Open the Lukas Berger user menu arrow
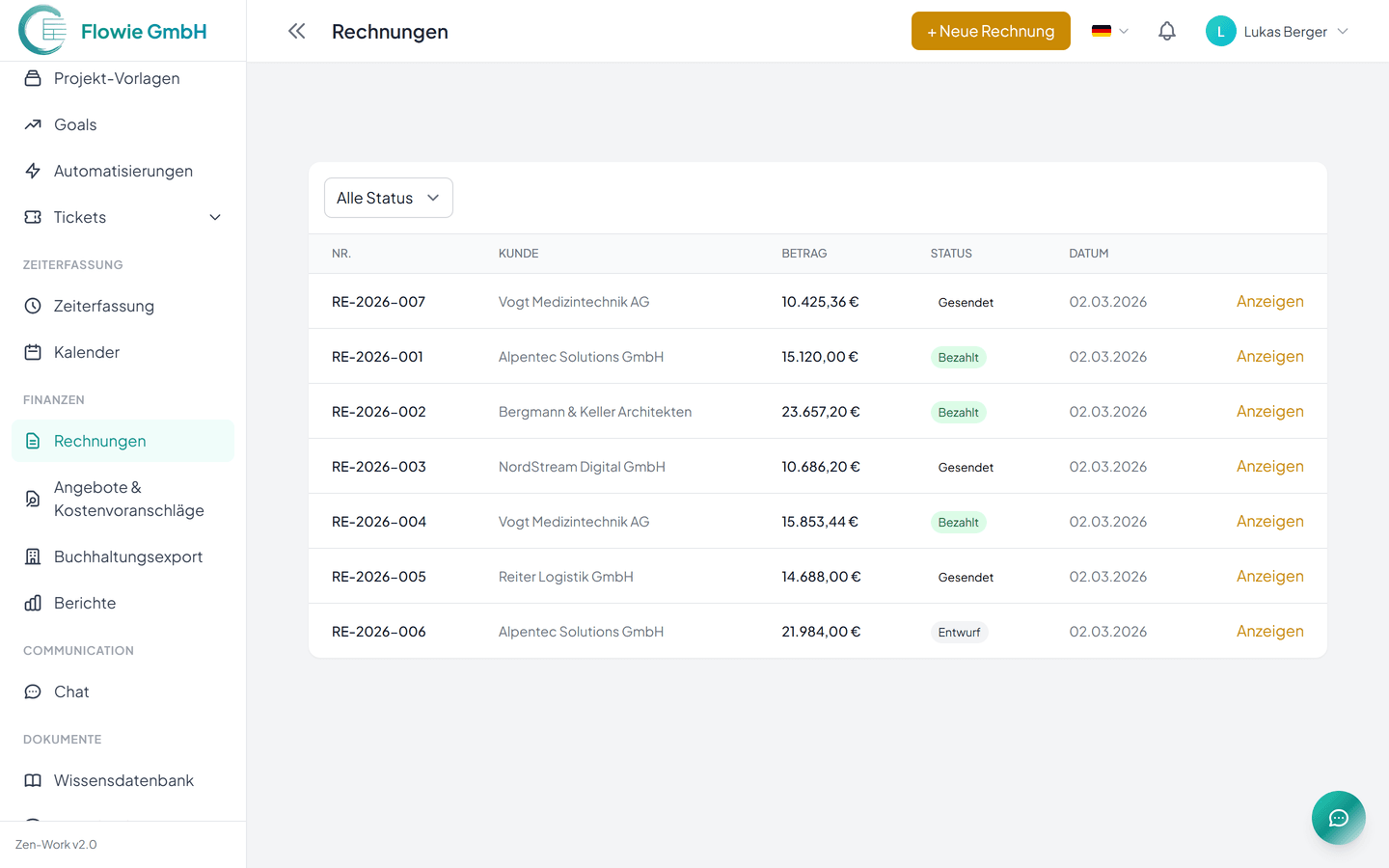1389x868 pixels. [1343, 31]
